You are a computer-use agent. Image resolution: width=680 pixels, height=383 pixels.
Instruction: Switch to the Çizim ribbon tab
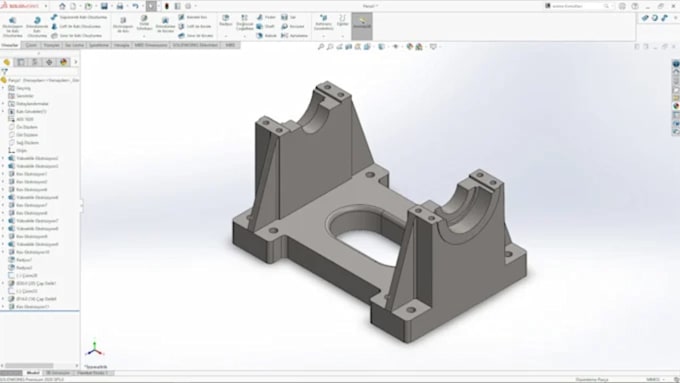pos(31,45)
